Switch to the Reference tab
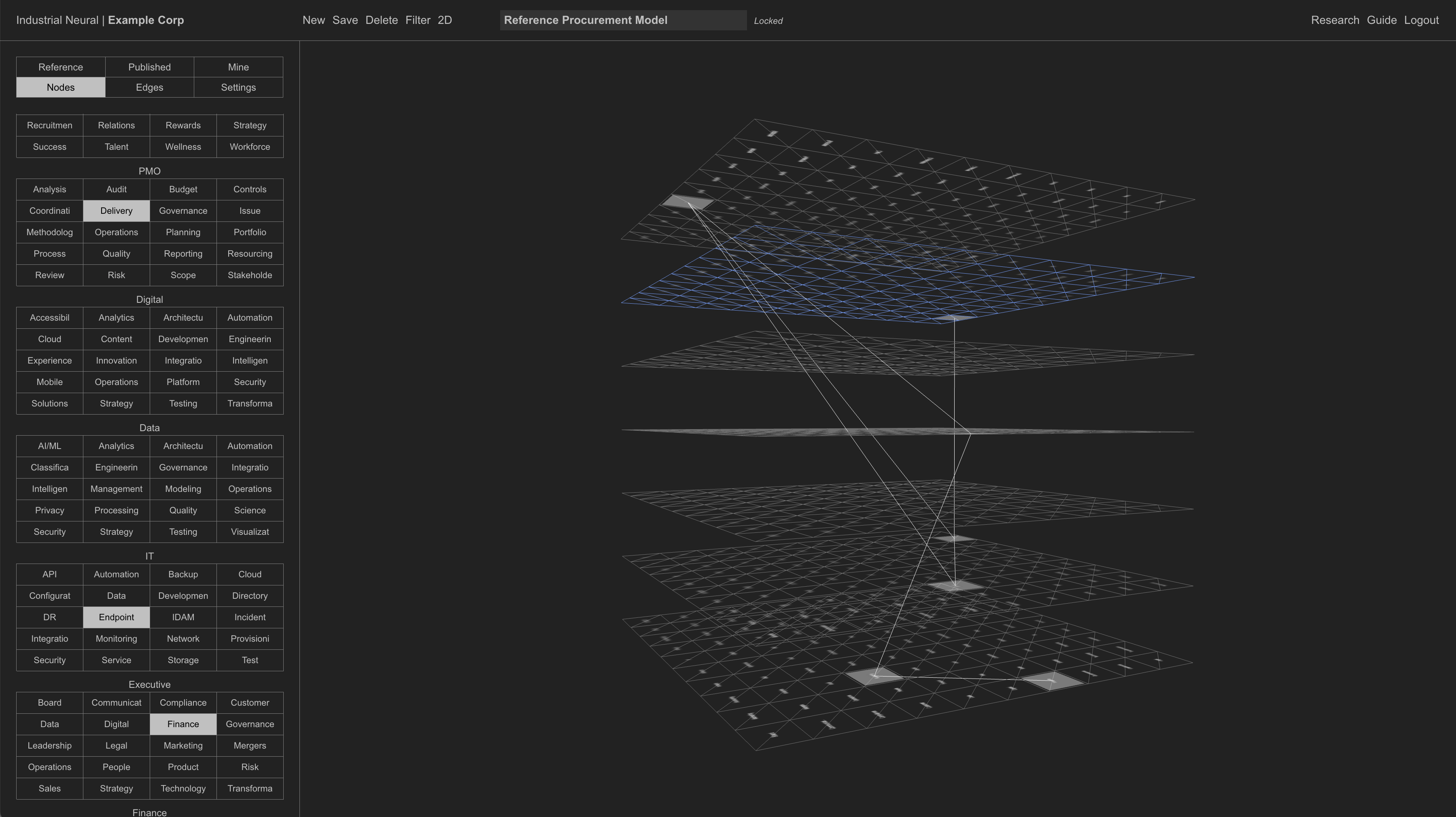The width and height of the screenshot is (1456, 817). 60,67
